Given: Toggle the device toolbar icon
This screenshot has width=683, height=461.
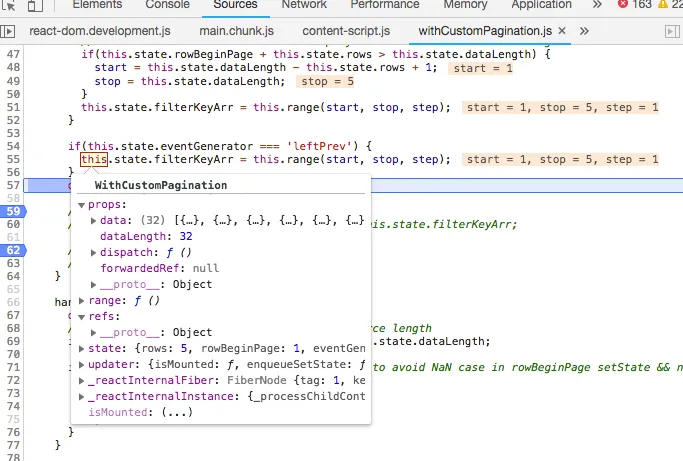Looking at the screenshot, I should (35, 5).
